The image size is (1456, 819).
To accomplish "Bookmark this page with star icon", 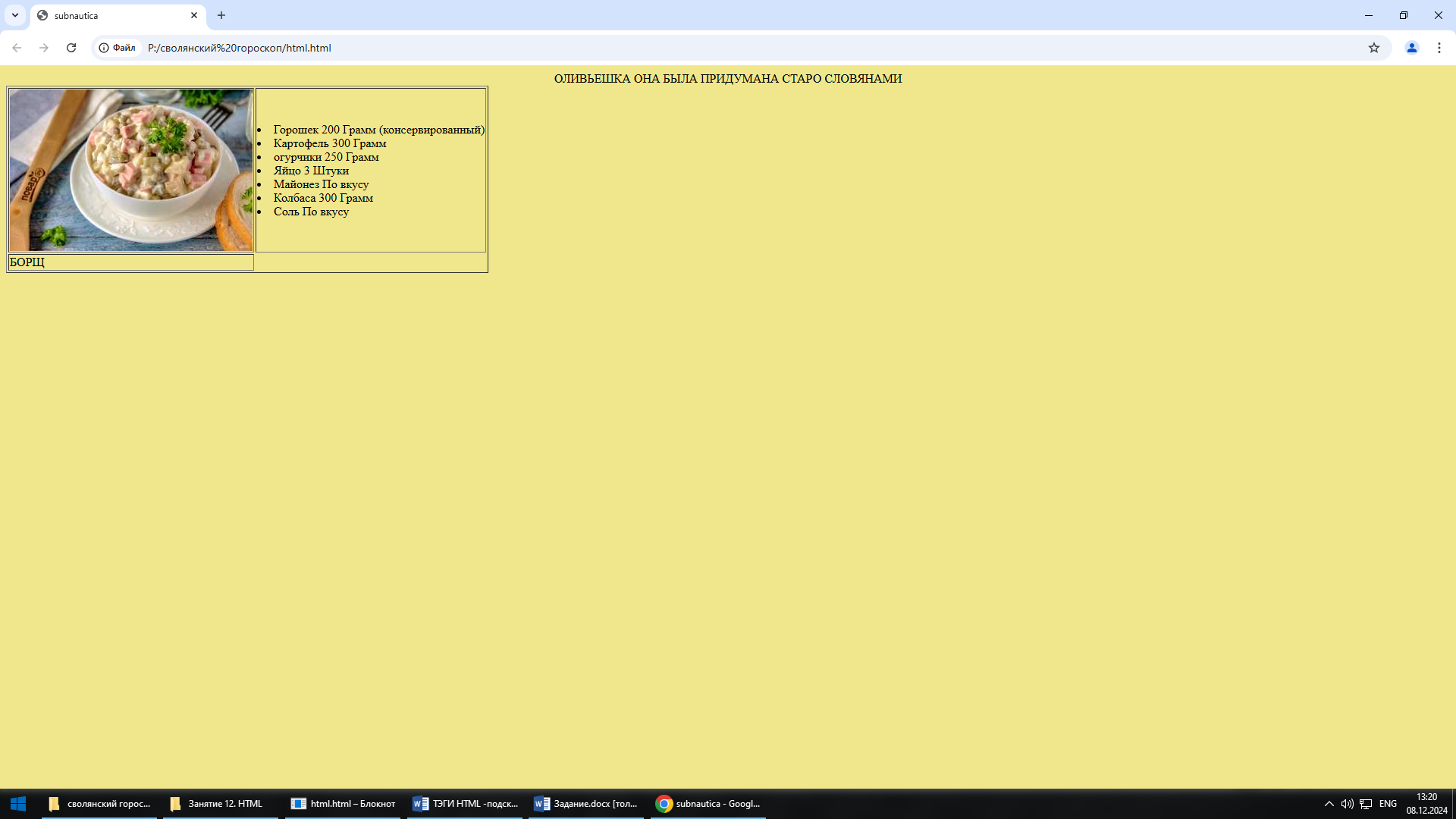I will pyautogui.click(x=1373, y=48).
